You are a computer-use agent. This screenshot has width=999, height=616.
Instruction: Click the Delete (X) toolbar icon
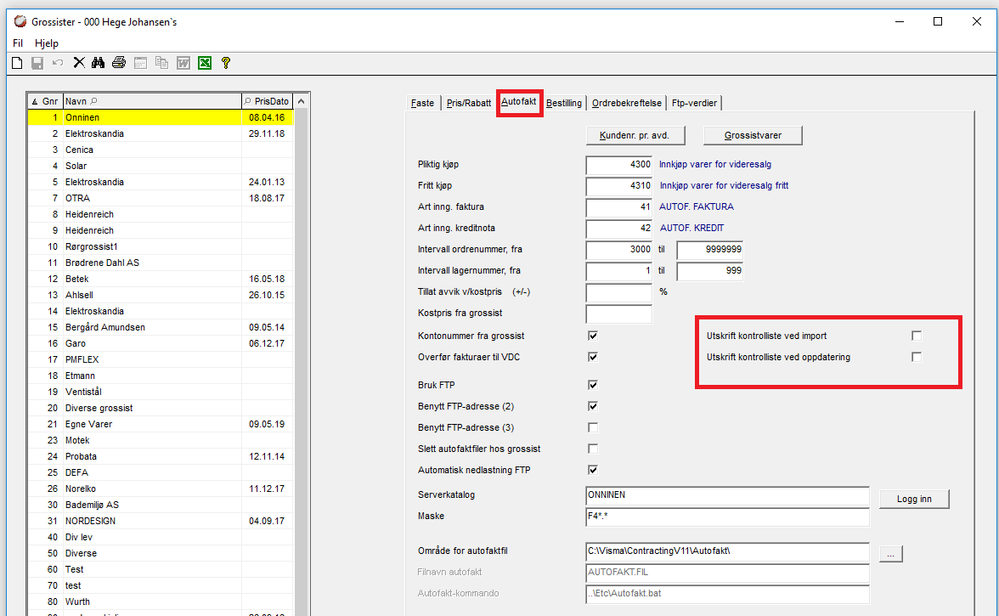tap(79, 63)
